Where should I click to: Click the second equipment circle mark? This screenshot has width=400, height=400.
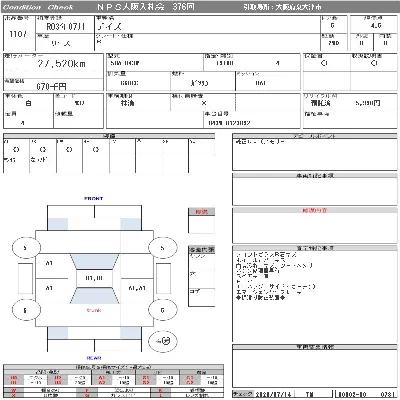(43, 150)
